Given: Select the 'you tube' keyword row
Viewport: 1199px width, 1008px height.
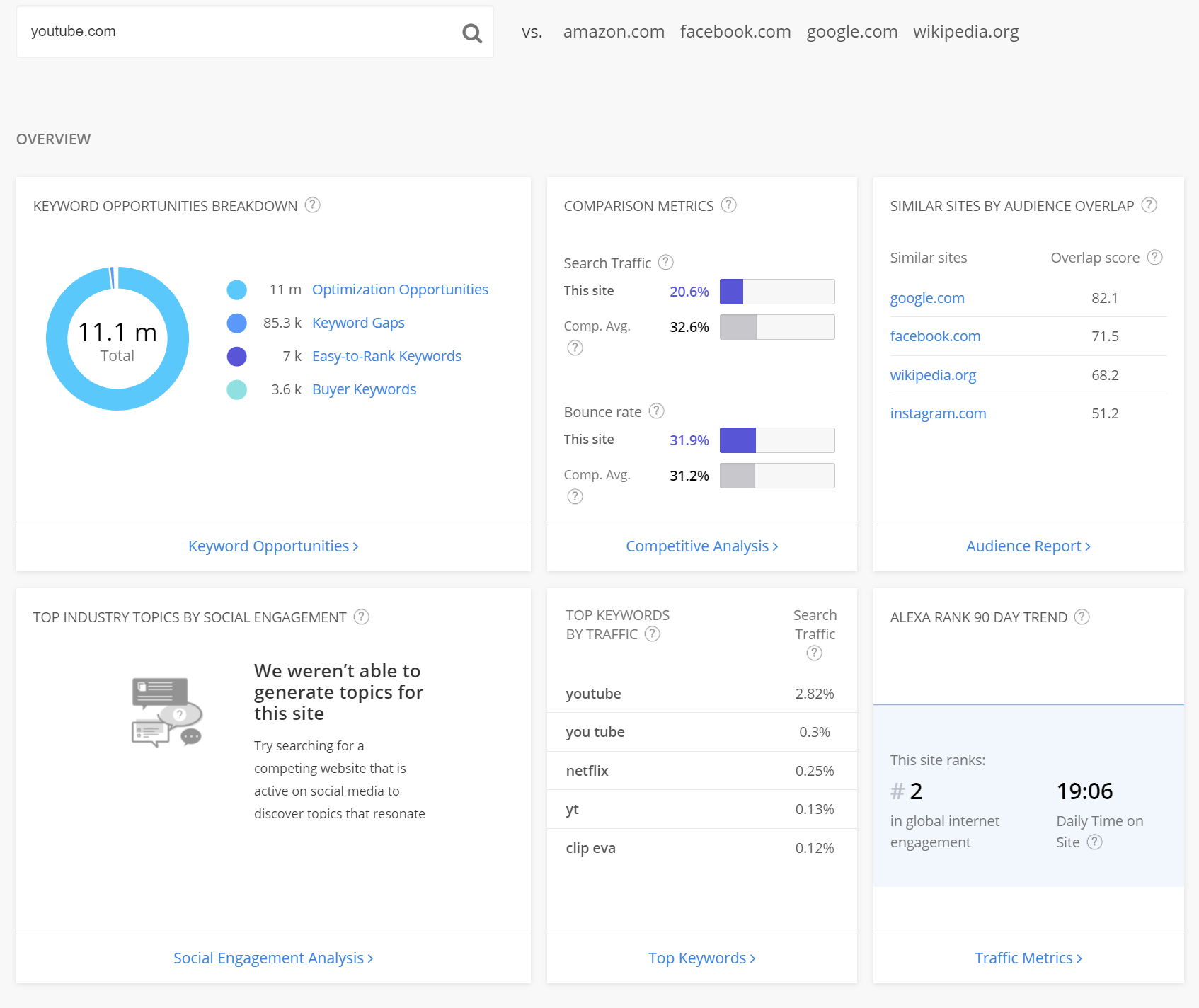Looking at the screenshot, I should coord(702,732).
